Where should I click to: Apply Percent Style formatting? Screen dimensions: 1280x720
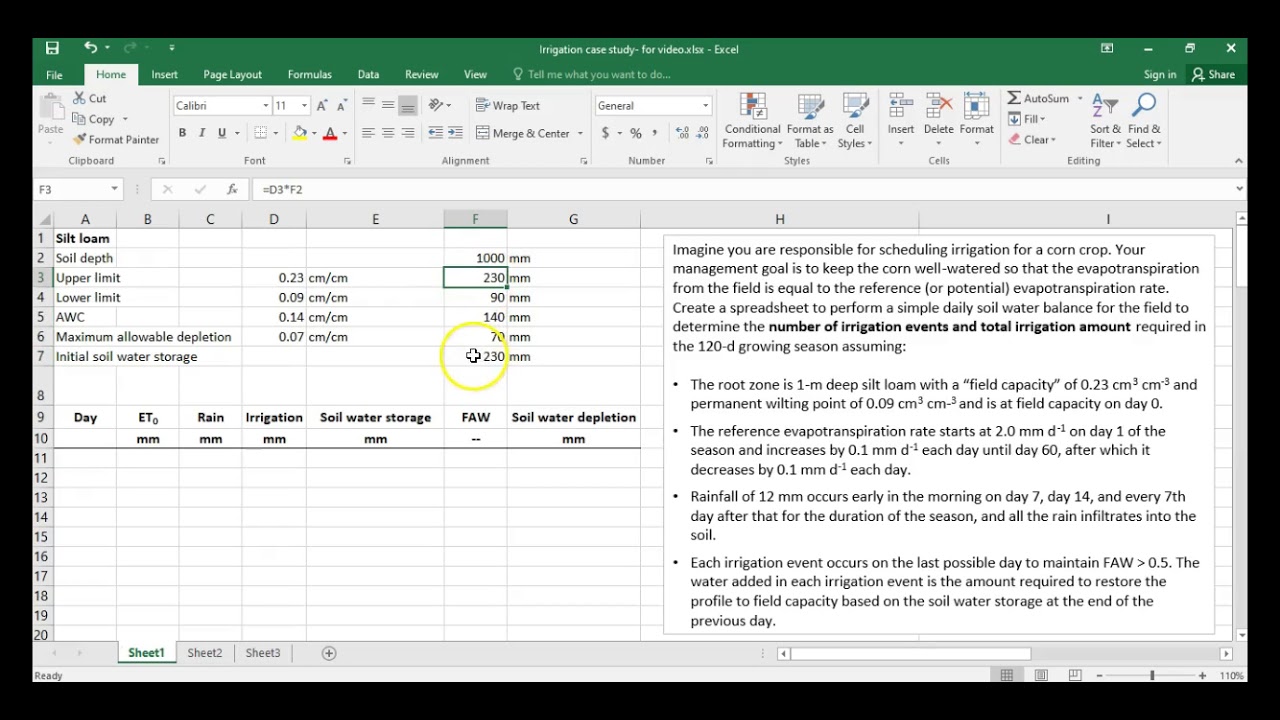coord(635,133)
